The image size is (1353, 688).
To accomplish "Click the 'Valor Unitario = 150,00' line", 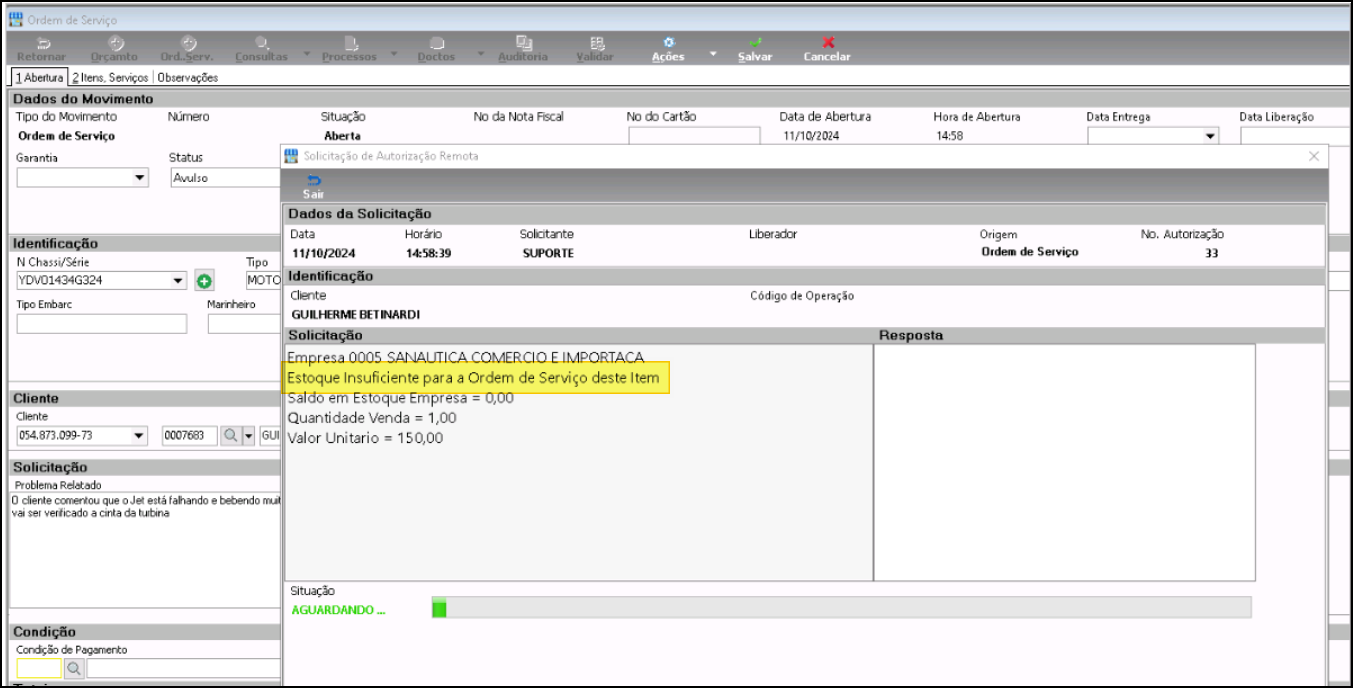I will point(365,438).
